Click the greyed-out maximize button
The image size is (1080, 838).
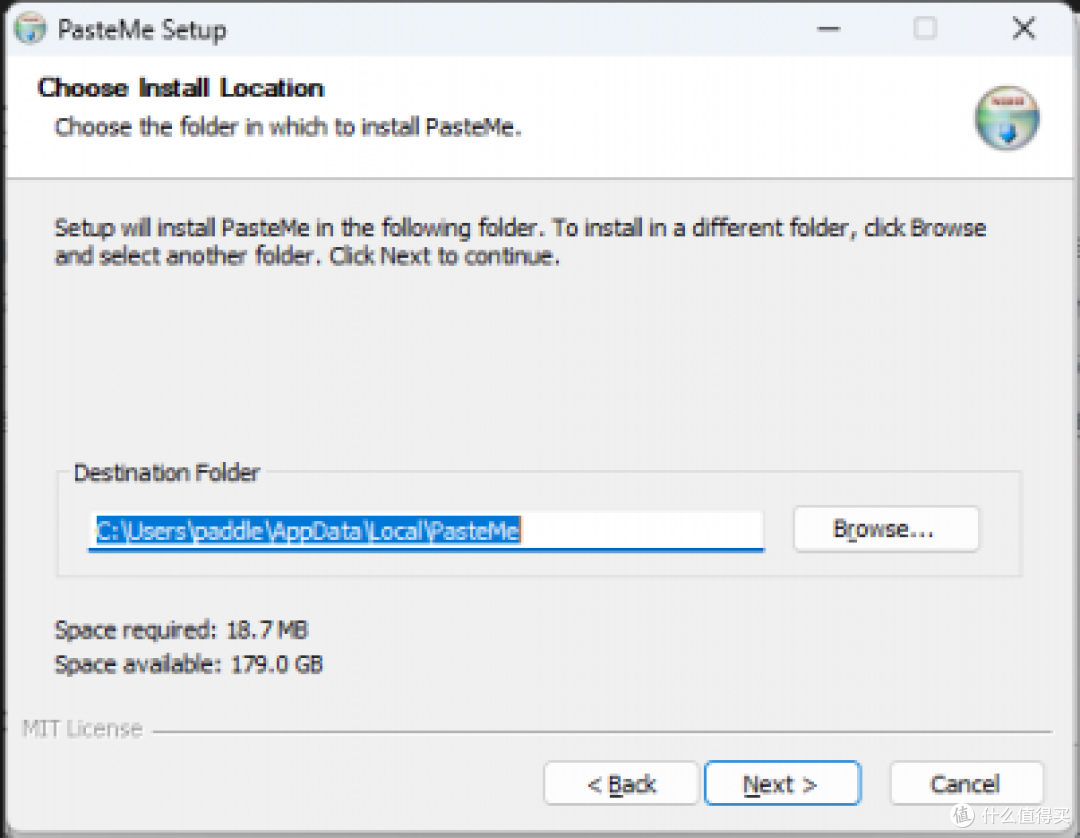924,29
